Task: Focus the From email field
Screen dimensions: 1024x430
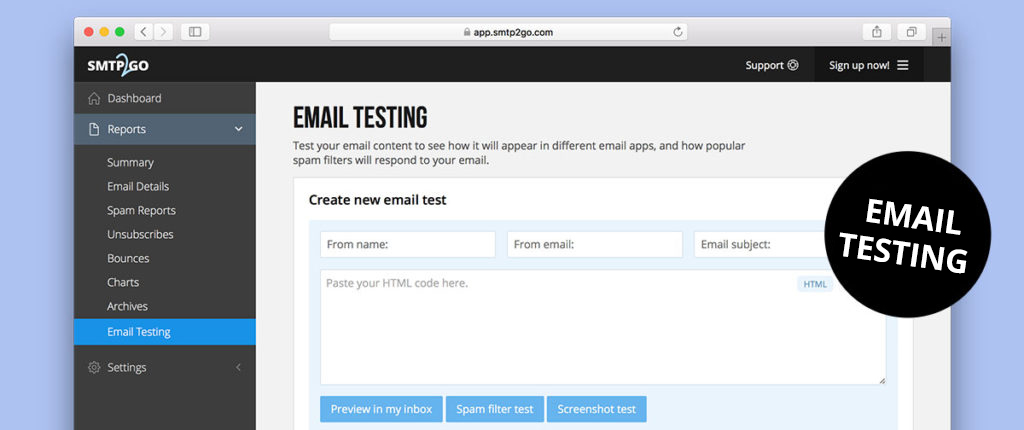Action: (x=595, y=244)
